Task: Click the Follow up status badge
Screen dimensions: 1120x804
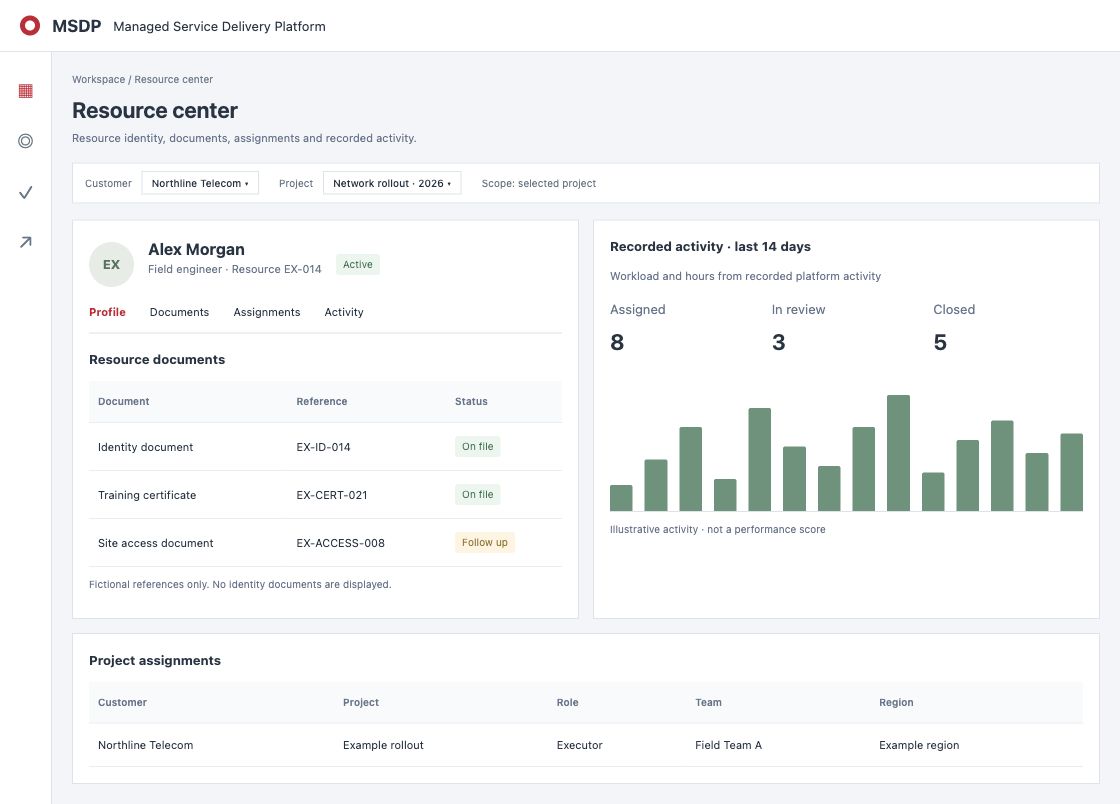Action: click(x=484, y=542)
